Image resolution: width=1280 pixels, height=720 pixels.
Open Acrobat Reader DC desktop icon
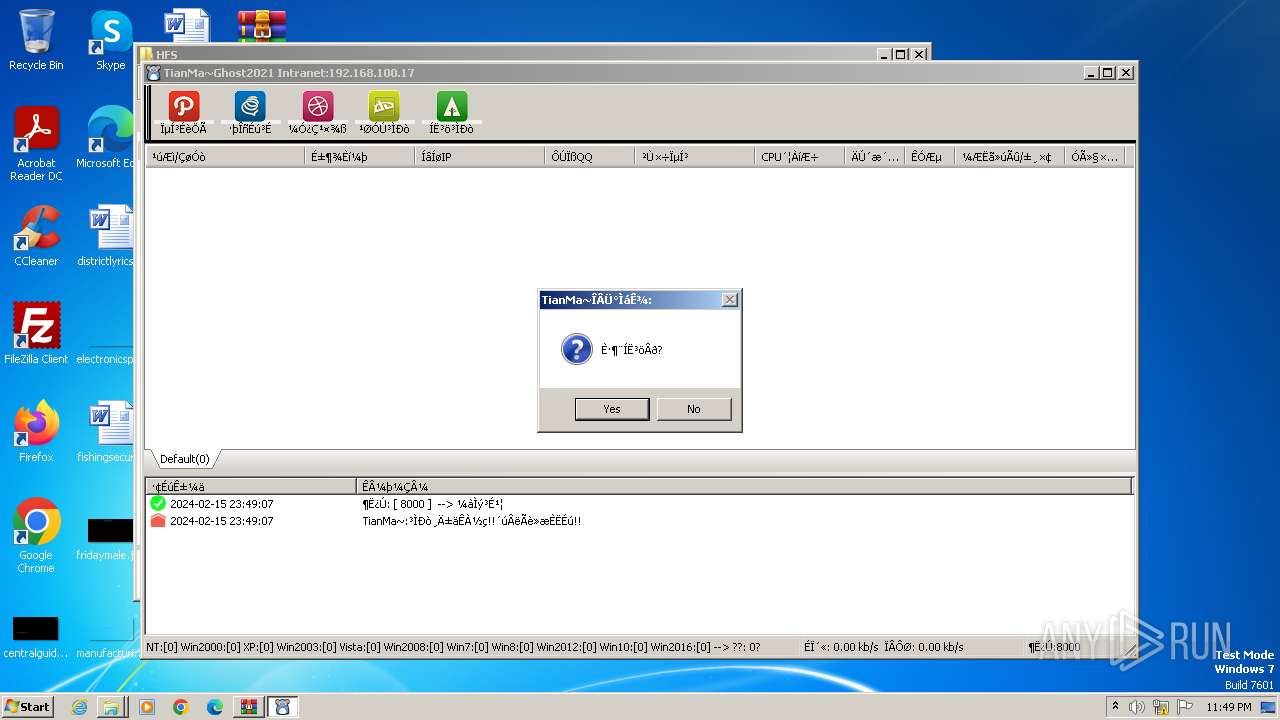coord(36,145)
